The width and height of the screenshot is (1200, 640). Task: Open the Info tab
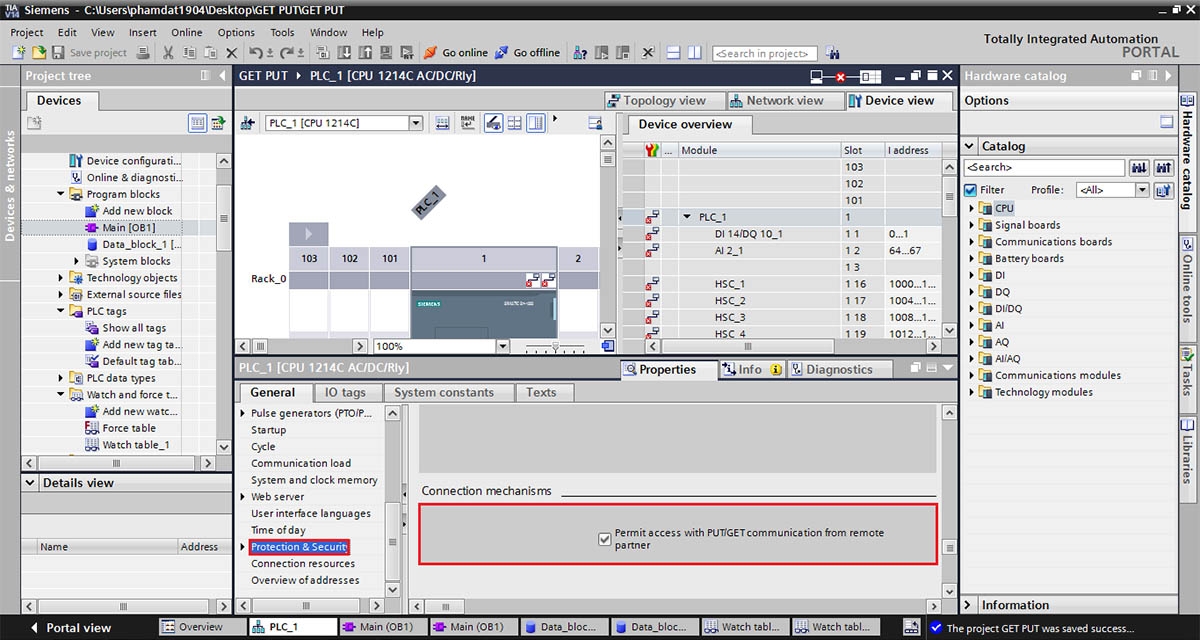click(x=750, y=369)
